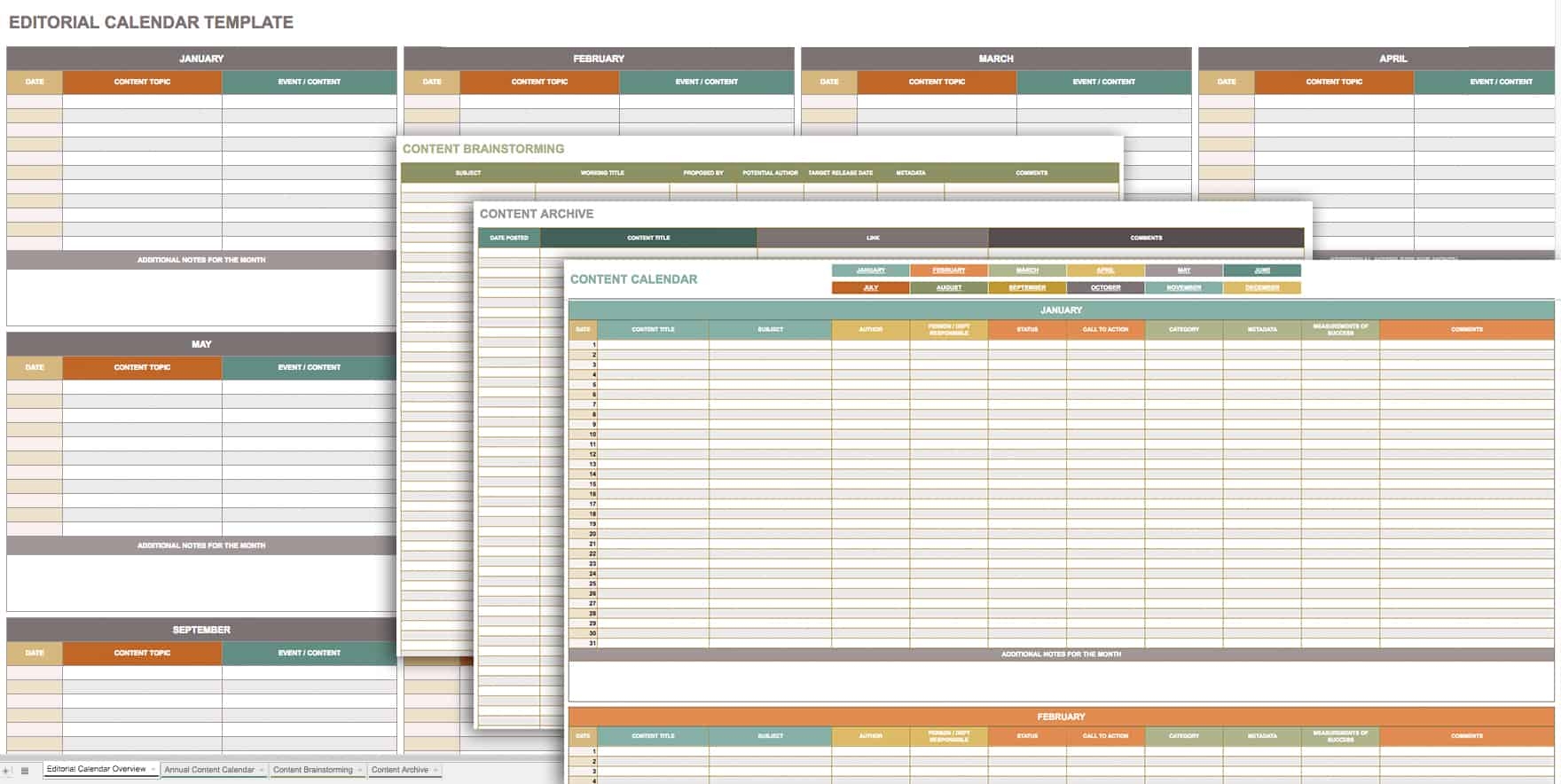Open the October month link
Viewport: 1561px width, 784px height.
tap(1105, 288)
